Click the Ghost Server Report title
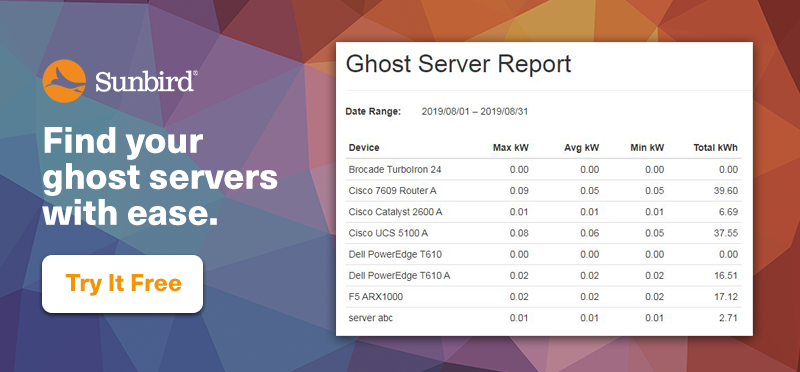 click(x=458, y=65)
